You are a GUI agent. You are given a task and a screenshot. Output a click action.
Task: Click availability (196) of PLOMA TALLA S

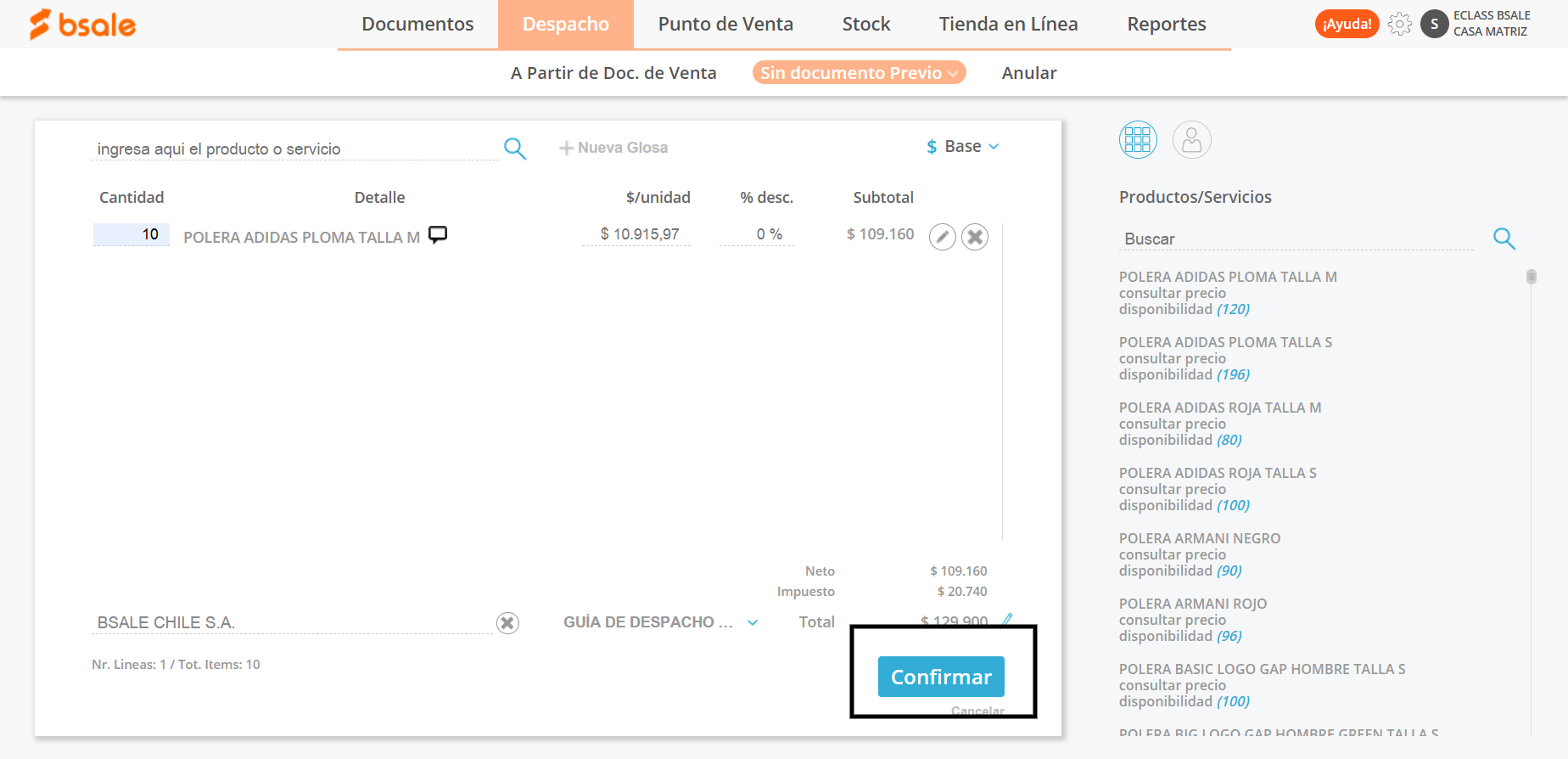1233,374
